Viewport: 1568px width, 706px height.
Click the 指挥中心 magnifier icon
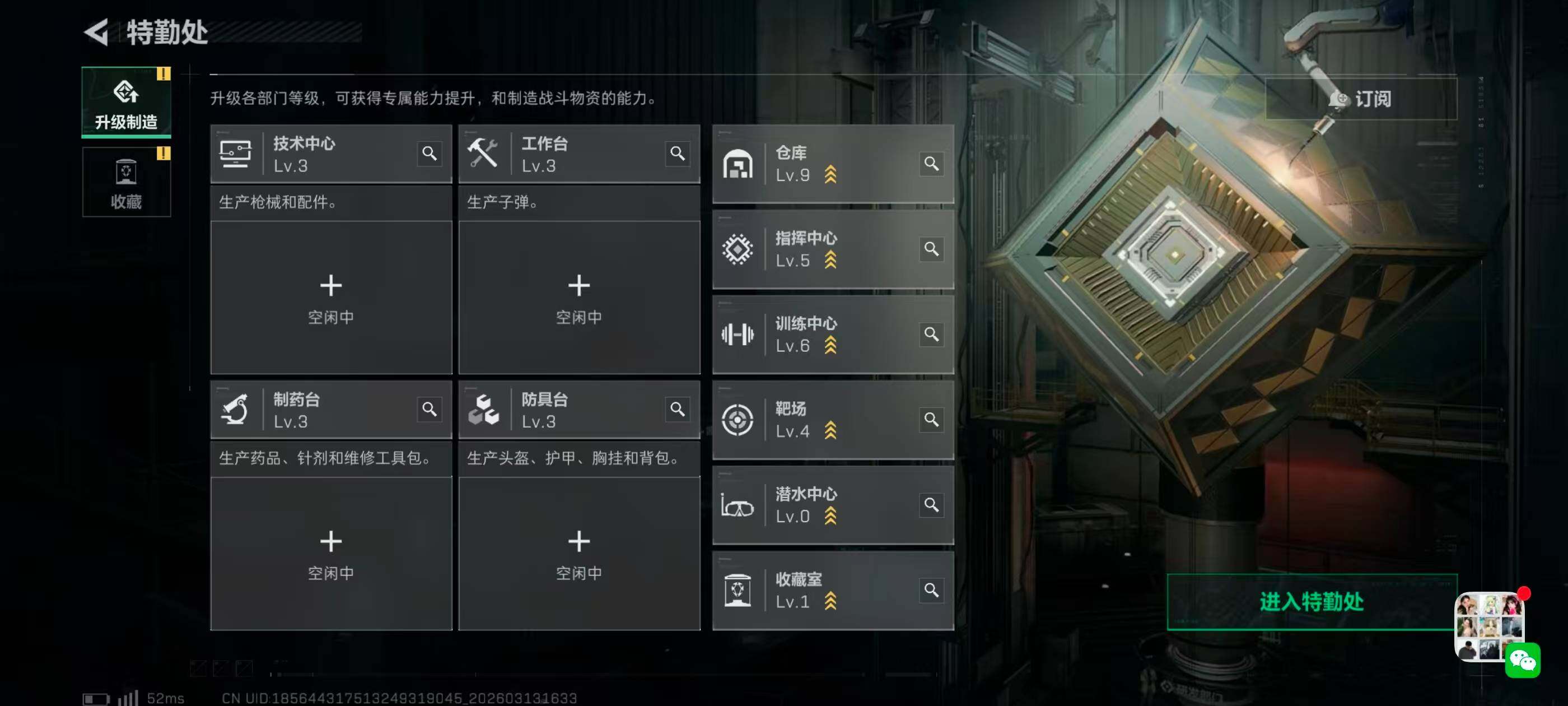[x=931, y=249]
